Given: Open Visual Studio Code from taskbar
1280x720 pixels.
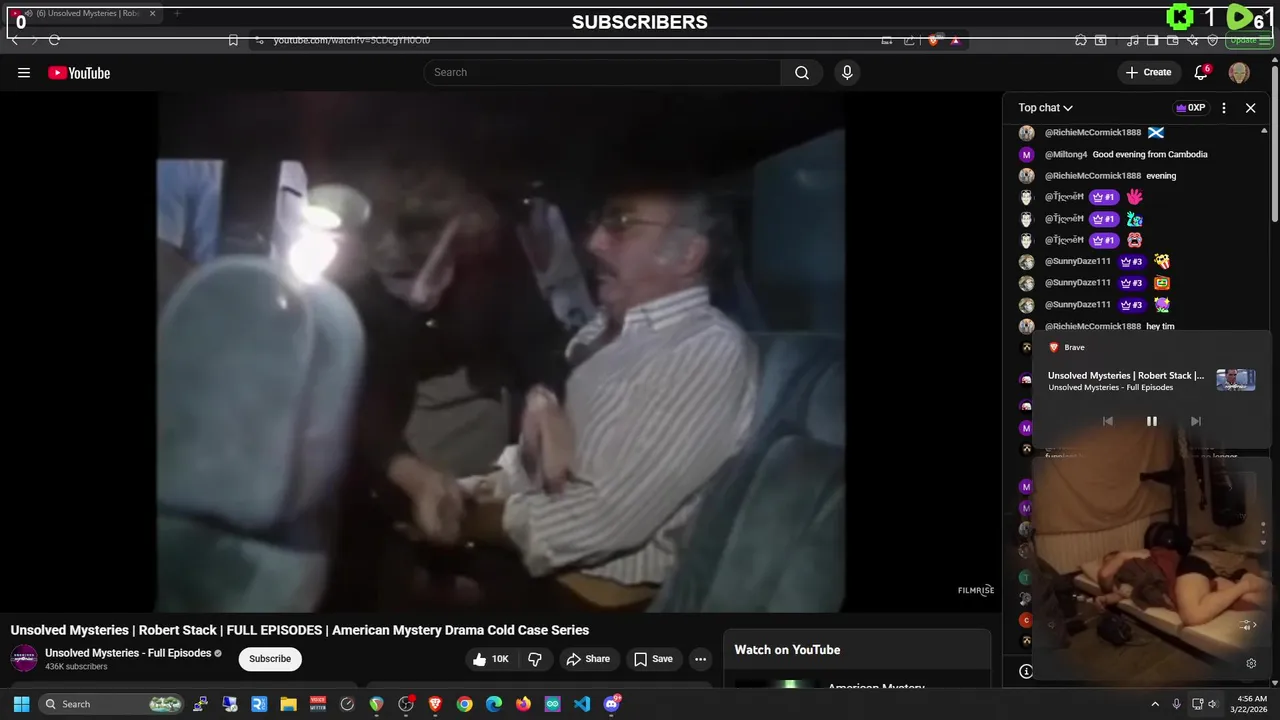Looking at the screenshot, I should click(582, 704).
